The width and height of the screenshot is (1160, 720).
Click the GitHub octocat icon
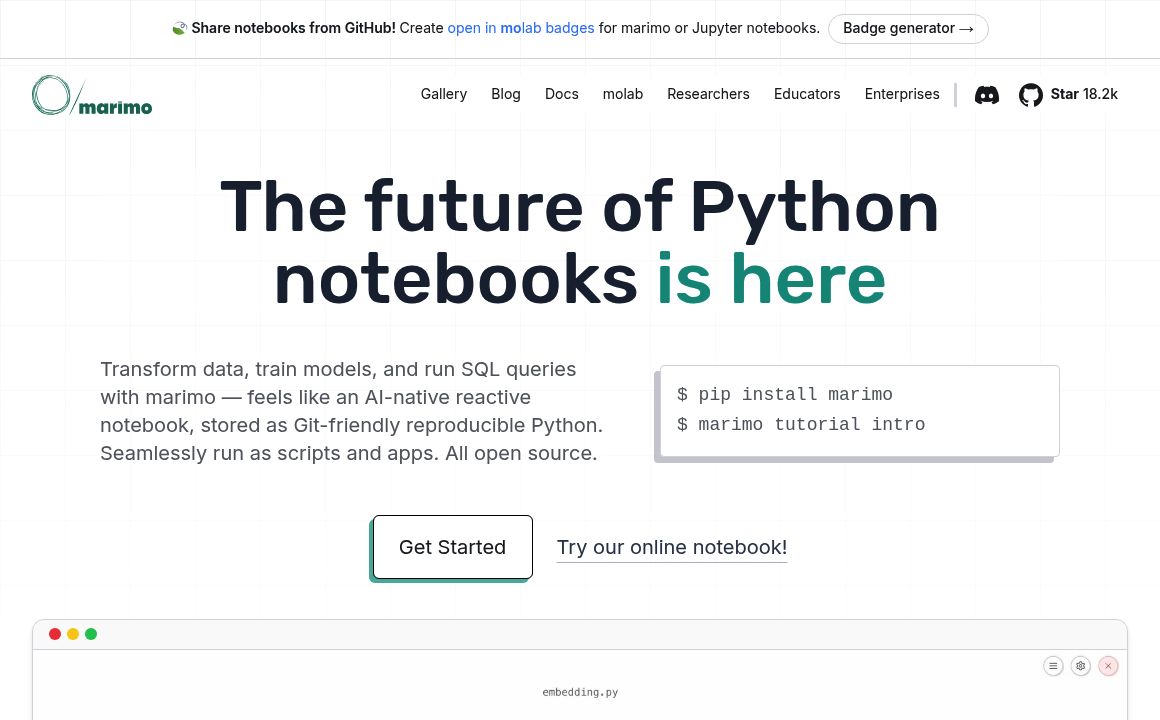click(x=1030, y=95)
